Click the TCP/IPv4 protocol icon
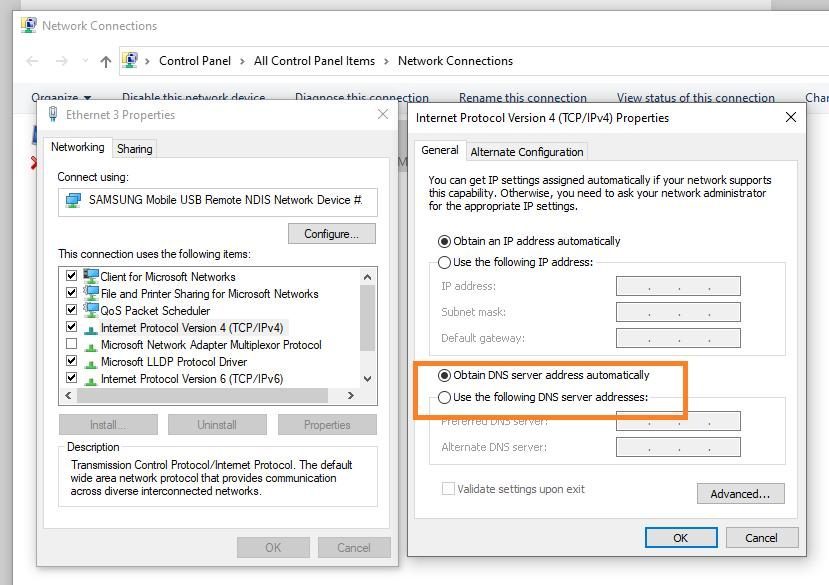Image resolution: width=829 pixels, height=585 pixels. (91, 330)
